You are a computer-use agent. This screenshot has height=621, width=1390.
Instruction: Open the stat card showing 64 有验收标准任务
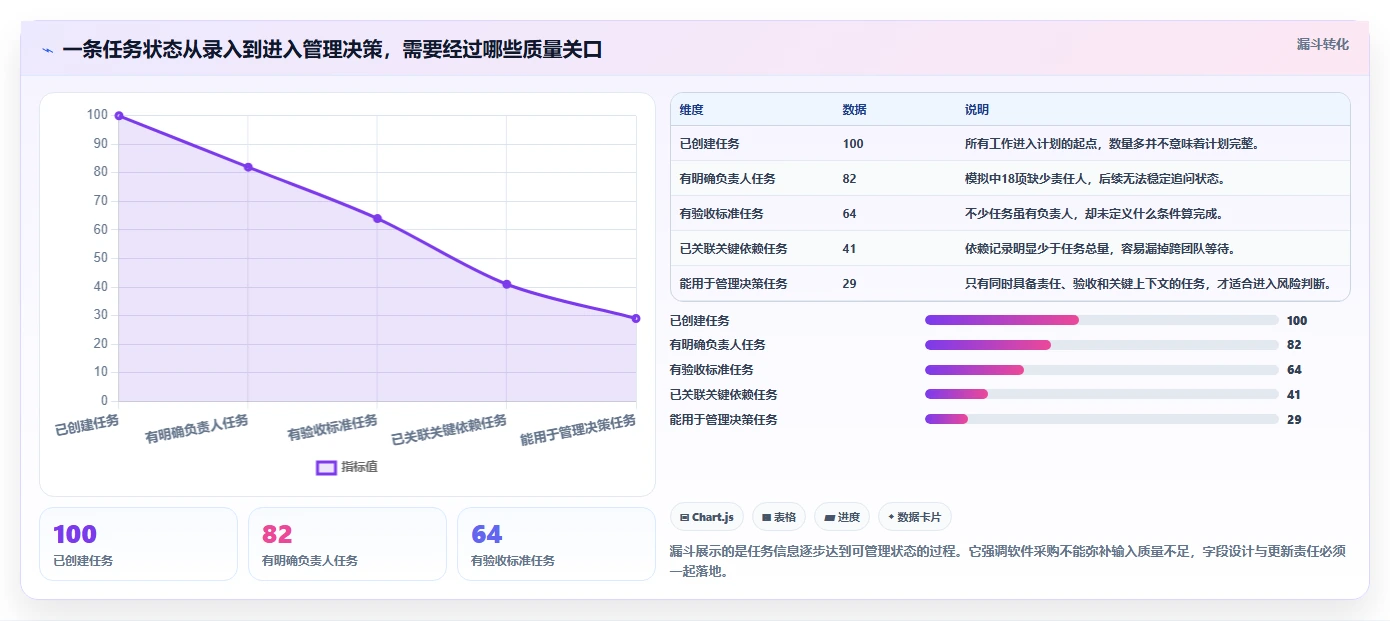coord(556,544)
